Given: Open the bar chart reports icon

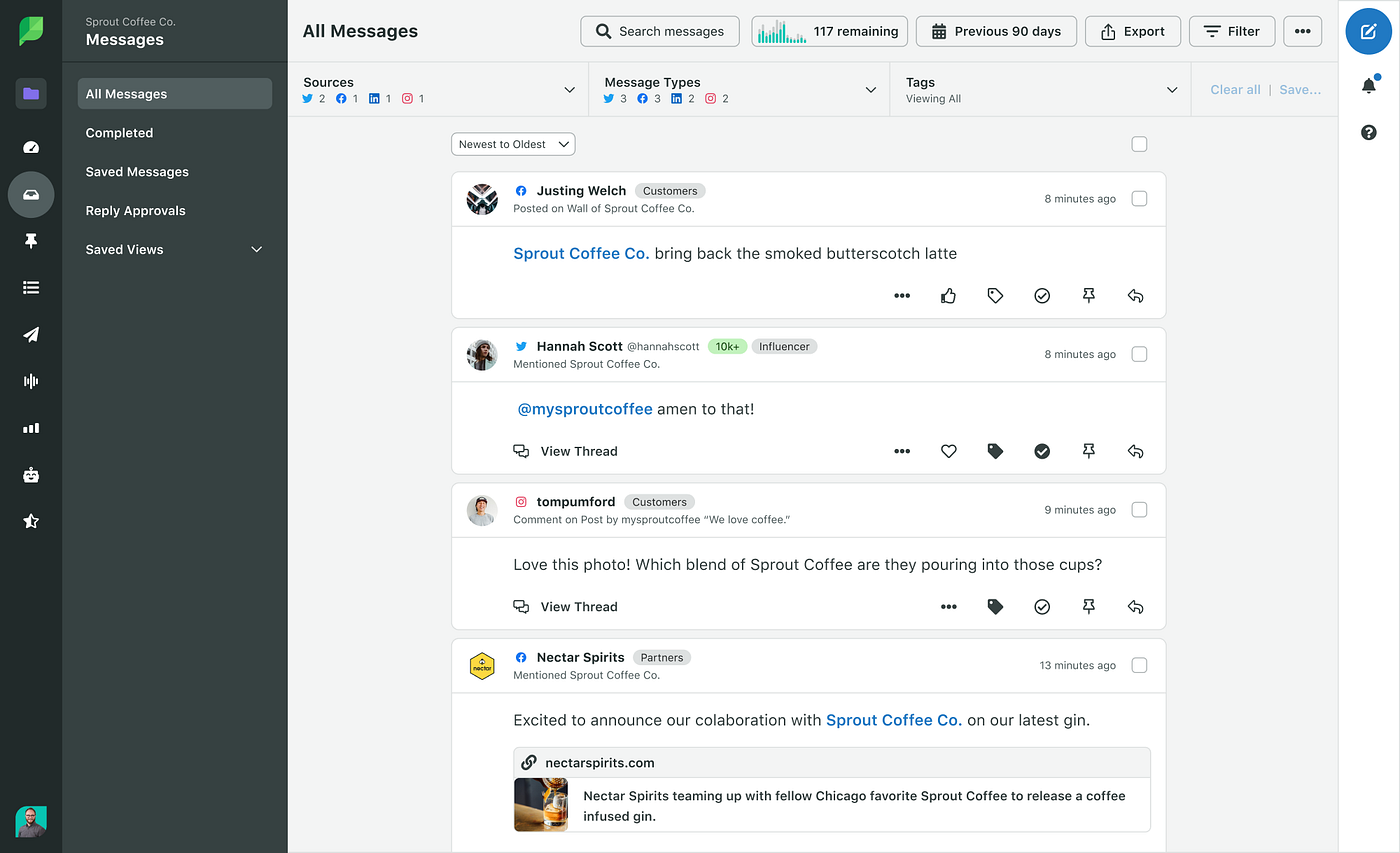Looking at the screenshot, I should pyautogui.click(x=31, y=428).
